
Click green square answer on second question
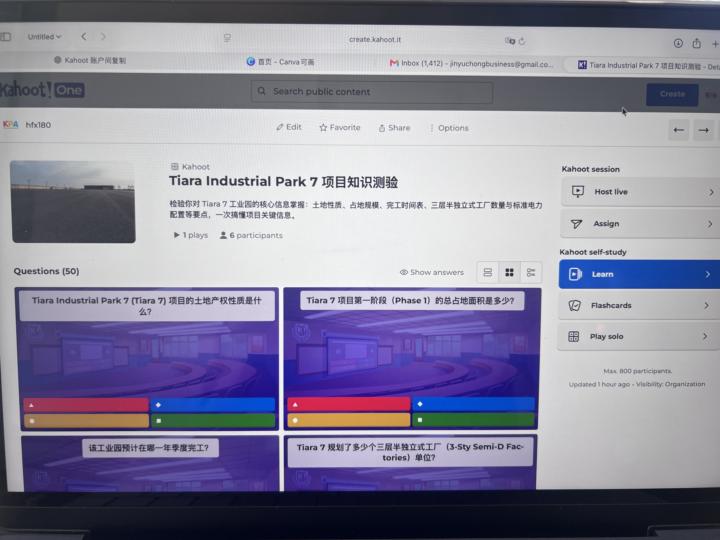[x=473, y=420]
